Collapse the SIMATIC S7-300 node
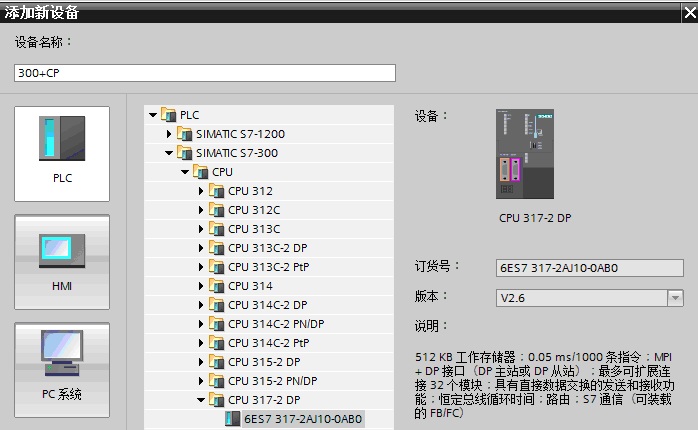698x430 pixels. [x=169, y=153]
